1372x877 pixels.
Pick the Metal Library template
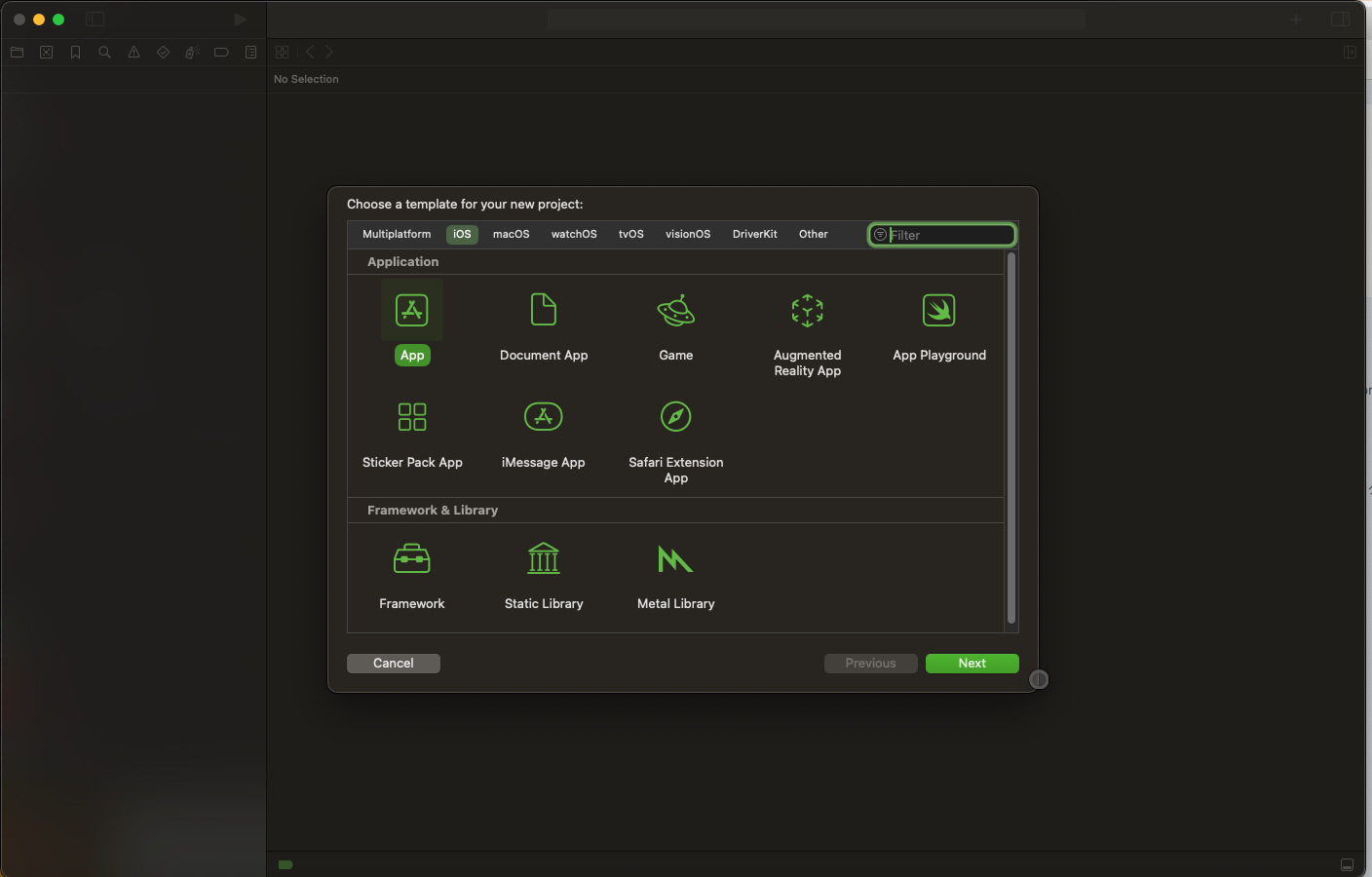675,559
